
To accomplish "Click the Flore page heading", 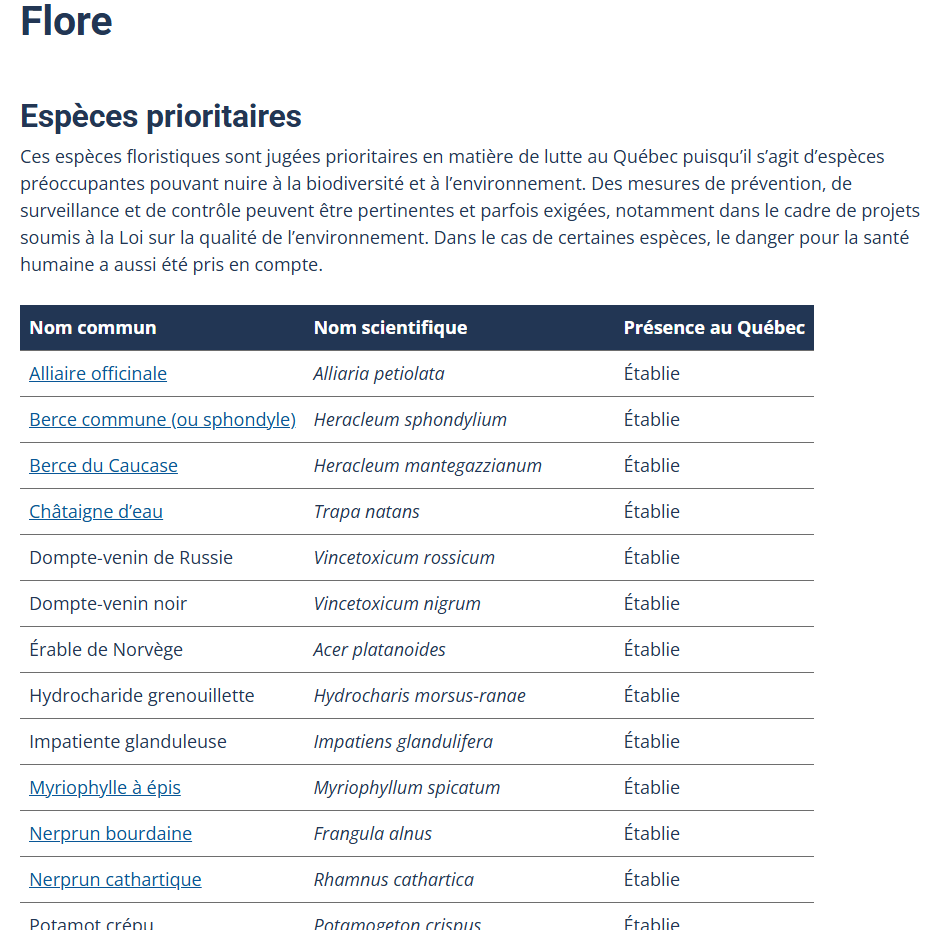I will point(66,21).
